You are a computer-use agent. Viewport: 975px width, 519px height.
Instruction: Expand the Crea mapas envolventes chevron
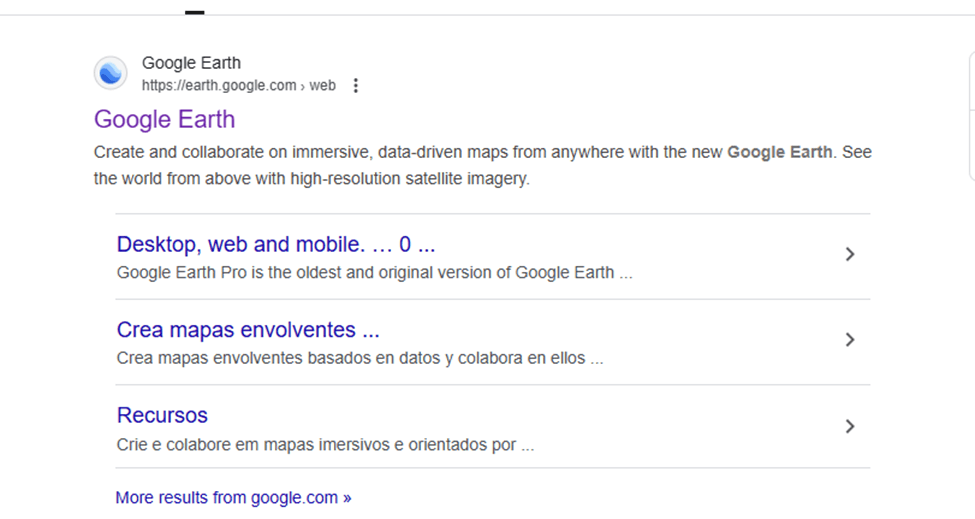point(850,340)
